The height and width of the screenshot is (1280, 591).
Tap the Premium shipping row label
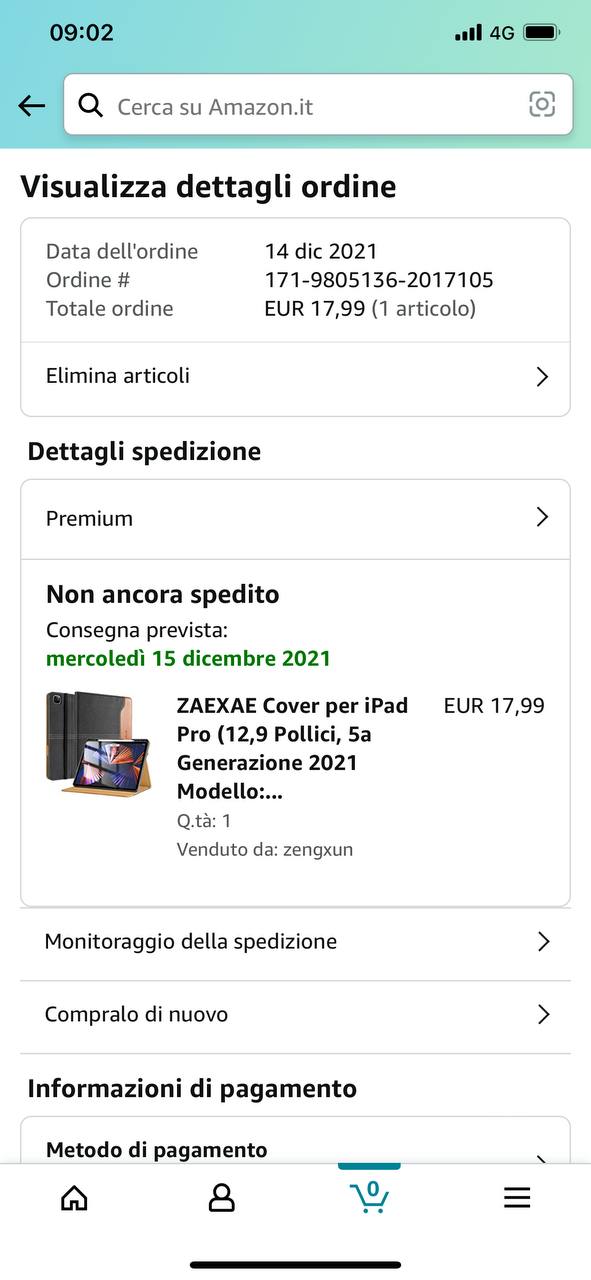tap(89, 518)
